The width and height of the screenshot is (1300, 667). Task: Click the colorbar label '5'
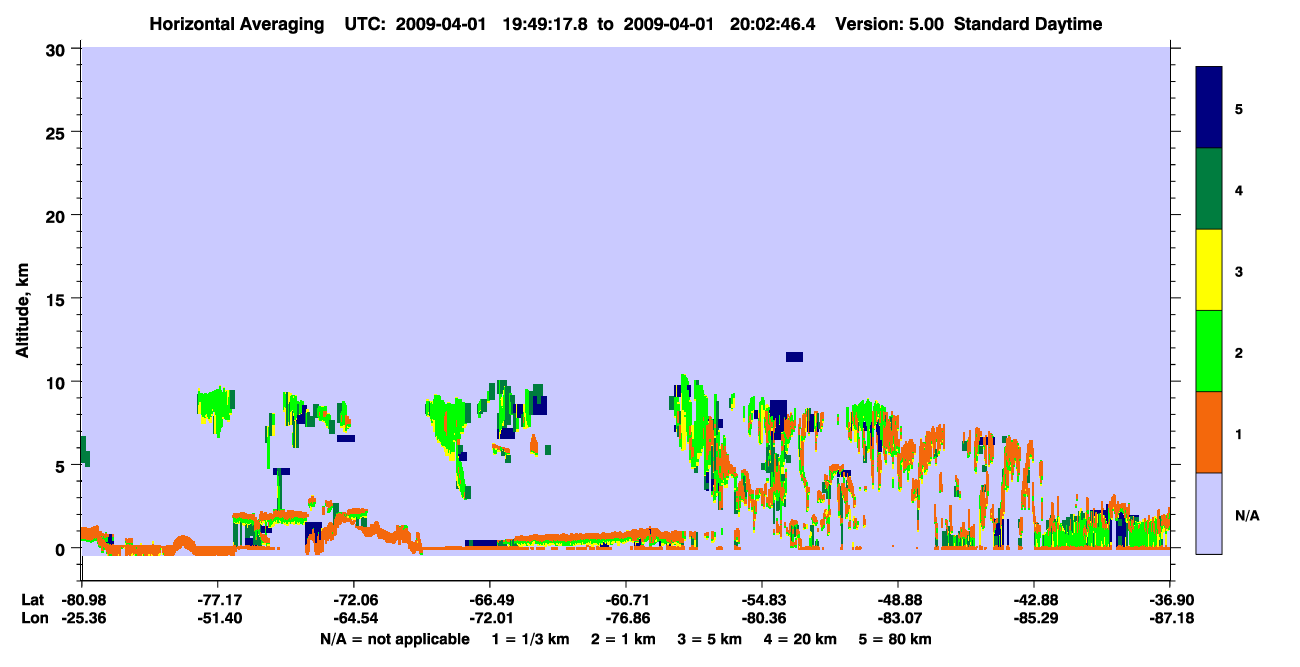(1239, 108)
